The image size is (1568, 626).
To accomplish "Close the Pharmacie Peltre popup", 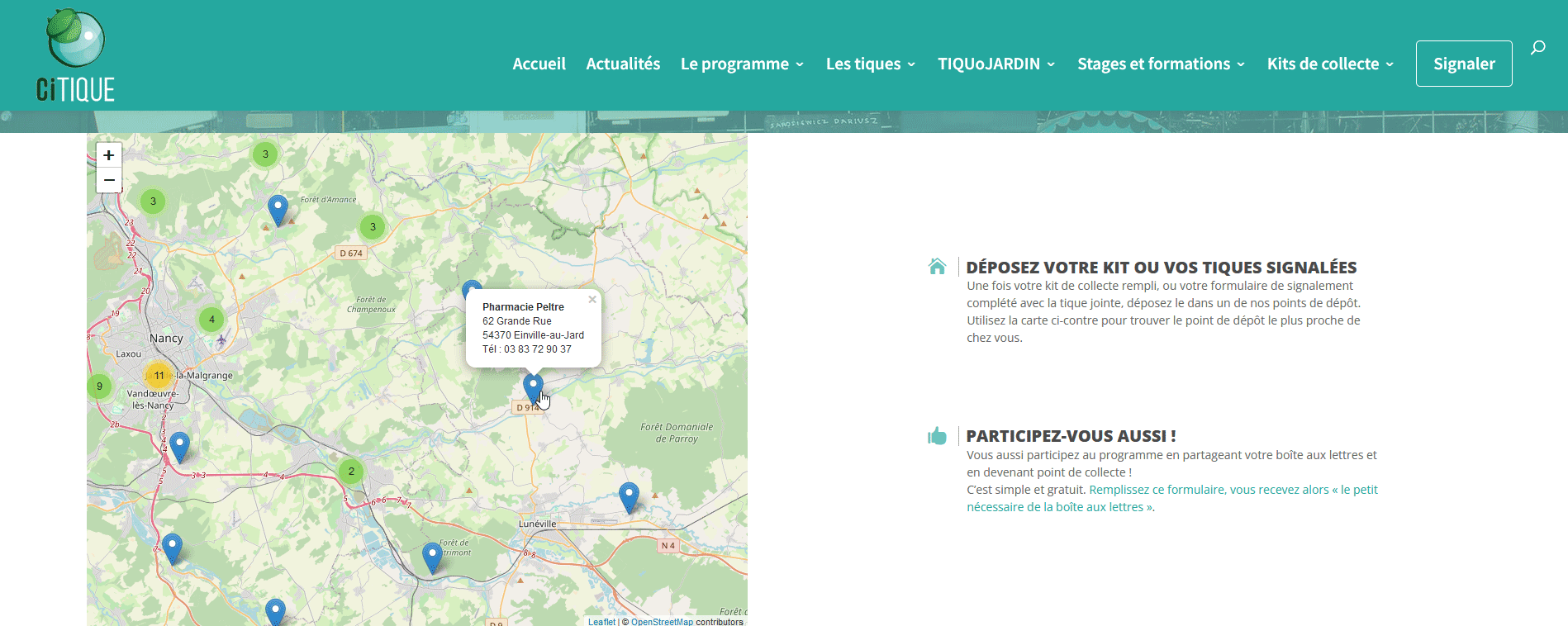I will 592,300.
